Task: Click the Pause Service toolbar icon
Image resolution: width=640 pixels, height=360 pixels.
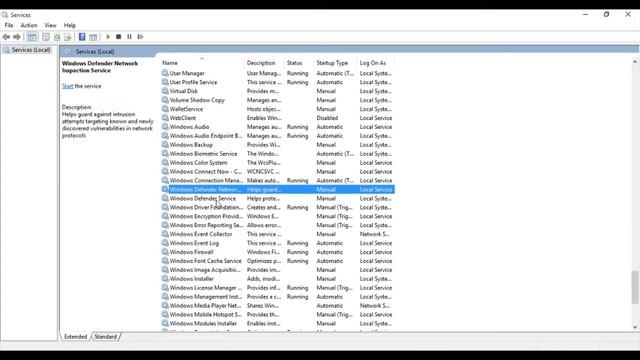Action: click(x=129, y=37)
